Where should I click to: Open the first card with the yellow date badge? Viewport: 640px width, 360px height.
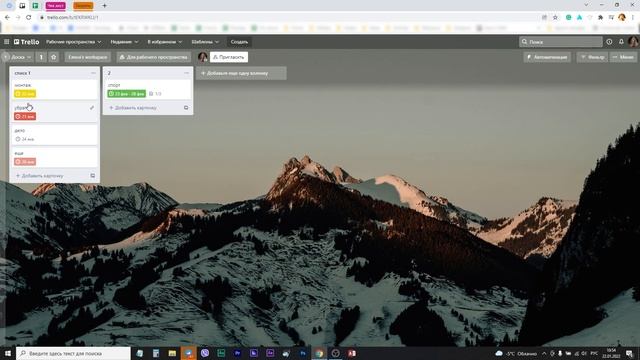[54, 89]
